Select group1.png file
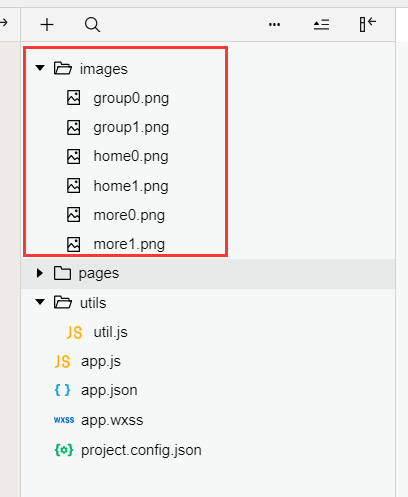This screenshot has width=408, height=497. (131, 127)
